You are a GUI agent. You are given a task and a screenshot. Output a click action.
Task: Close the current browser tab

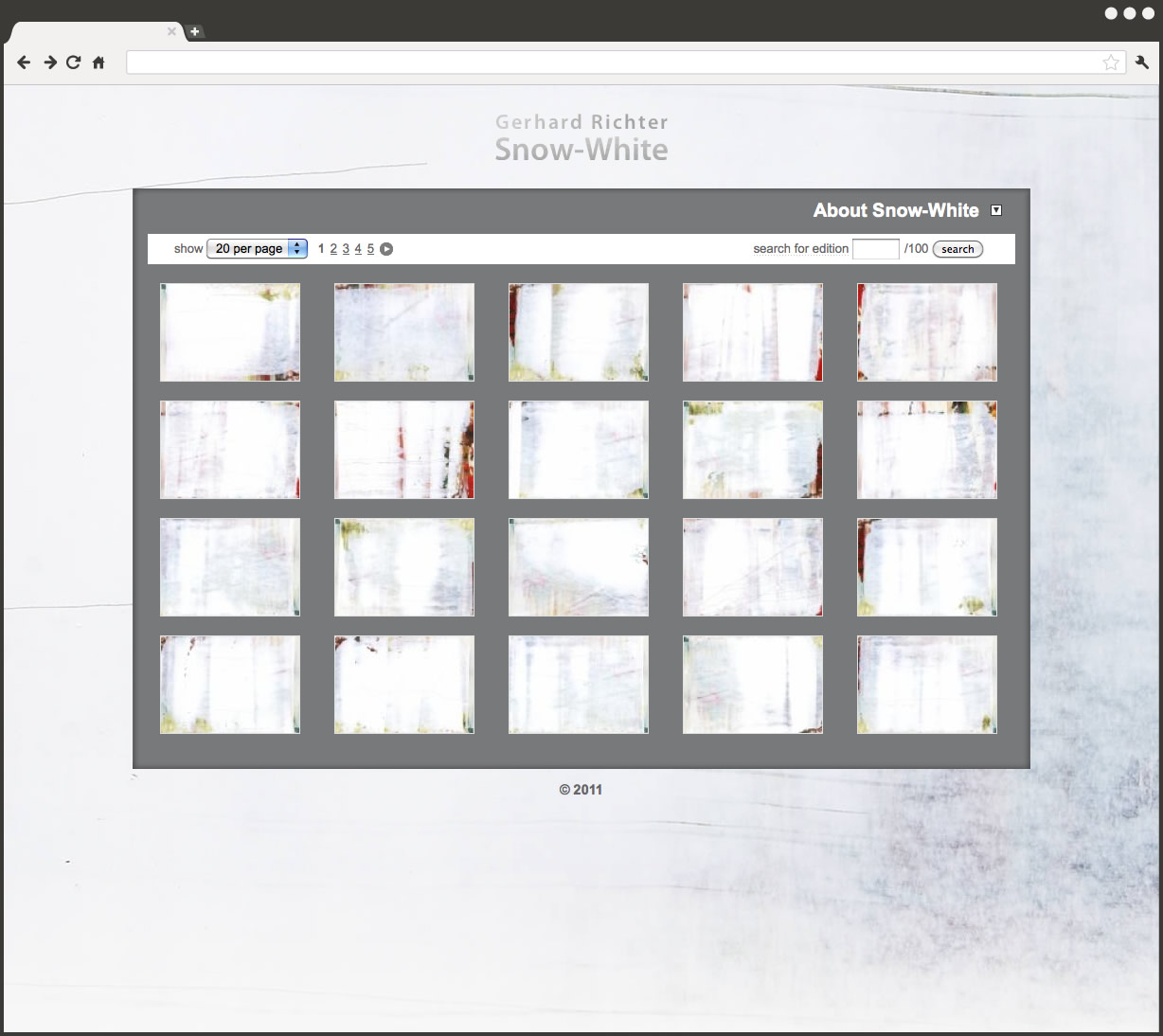tap(171, 31)
